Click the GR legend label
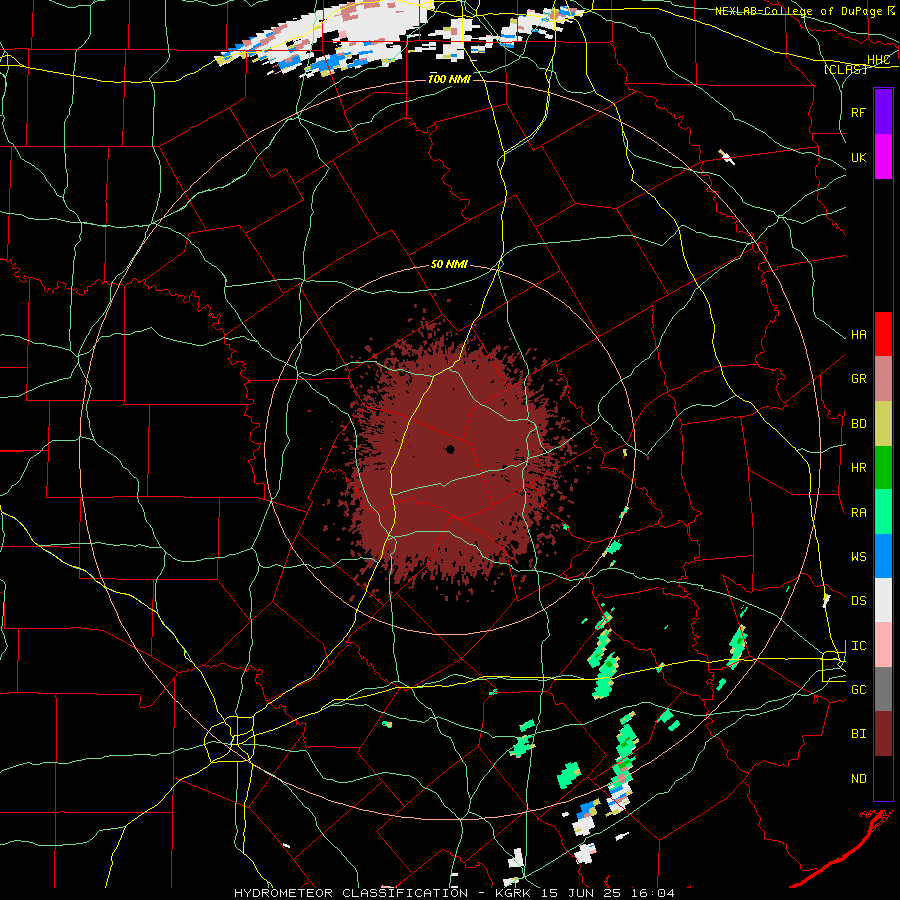The height and width of the screenshot is (900, 900). [x=858, y=379]
